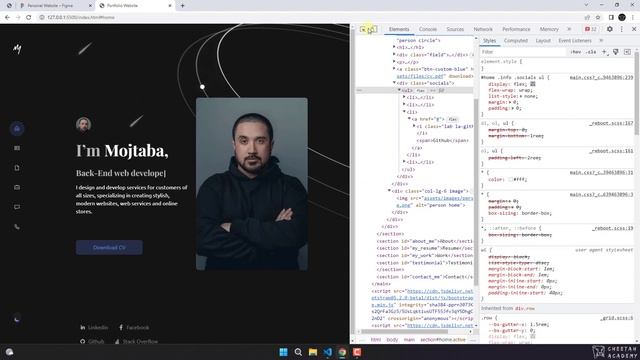Expand the second li node under ul
The image size is (640, 360).
404,105
